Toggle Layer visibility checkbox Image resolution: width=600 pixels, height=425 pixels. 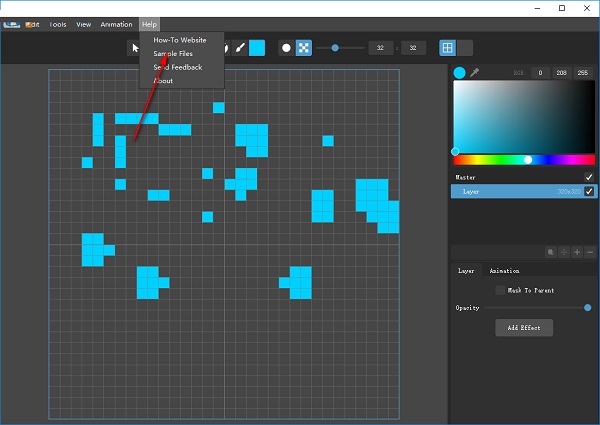point(589,191)
